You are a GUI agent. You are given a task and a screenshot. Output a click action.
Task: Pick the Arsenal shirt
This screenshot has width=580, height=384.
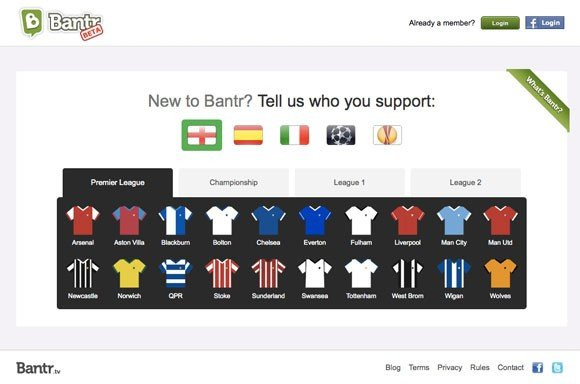click(83, 221)
